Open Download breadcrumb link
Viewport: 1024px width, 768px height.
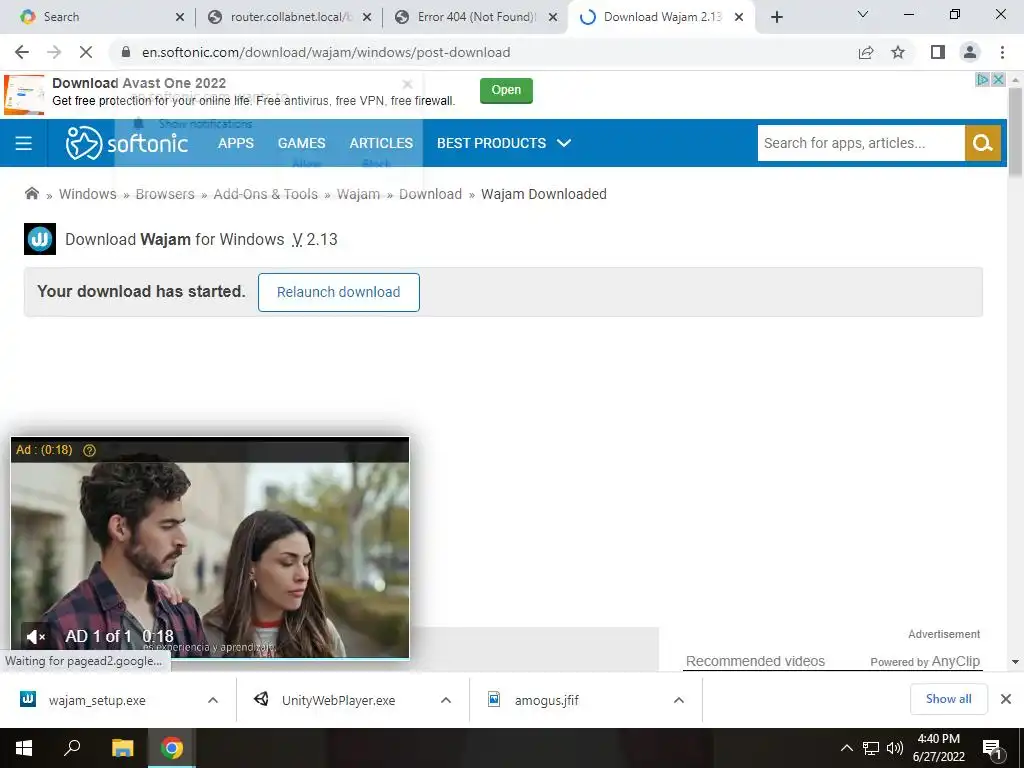(430, 194)
